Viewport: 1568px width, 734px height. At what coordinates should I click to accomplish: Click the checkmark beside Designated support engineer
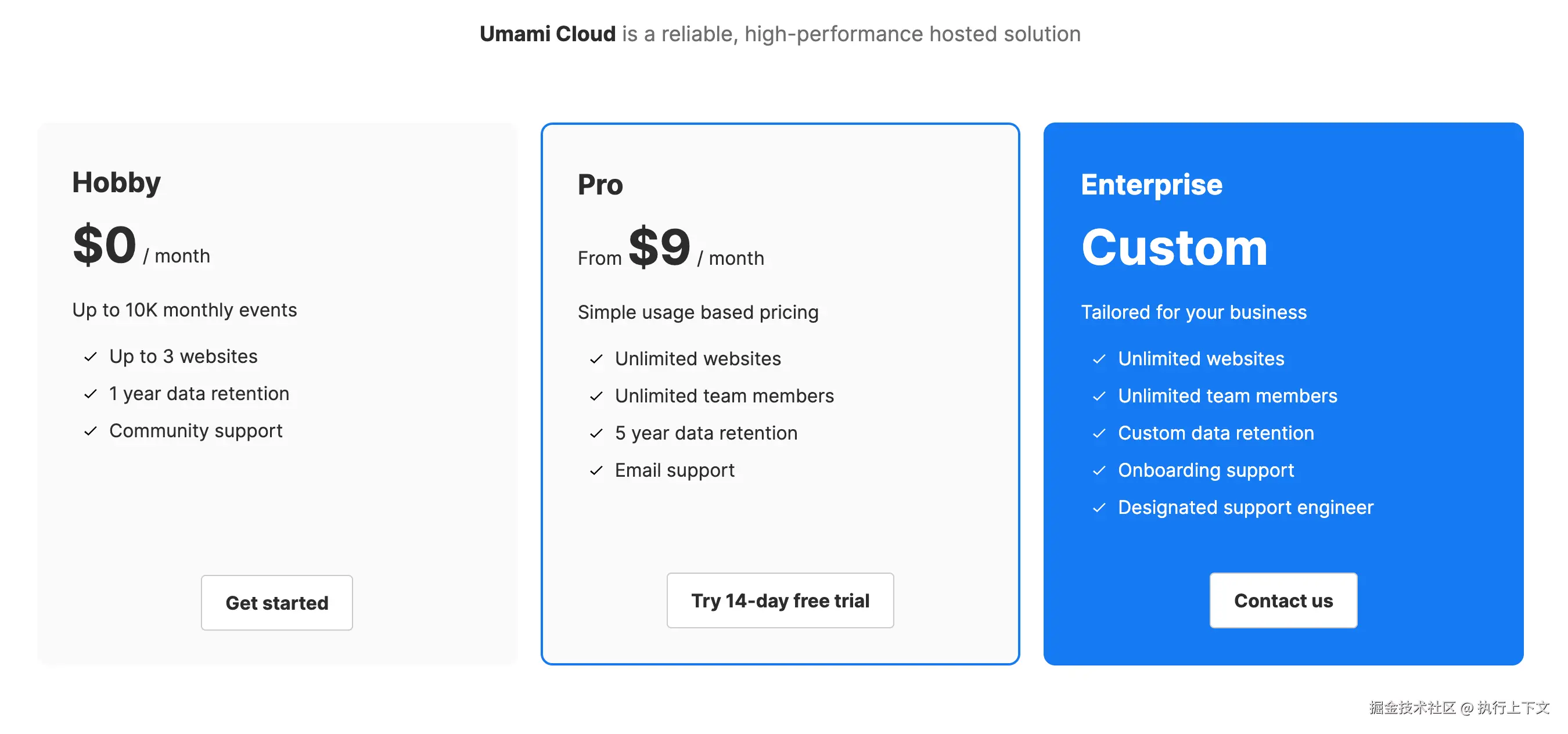point(1099,508)
